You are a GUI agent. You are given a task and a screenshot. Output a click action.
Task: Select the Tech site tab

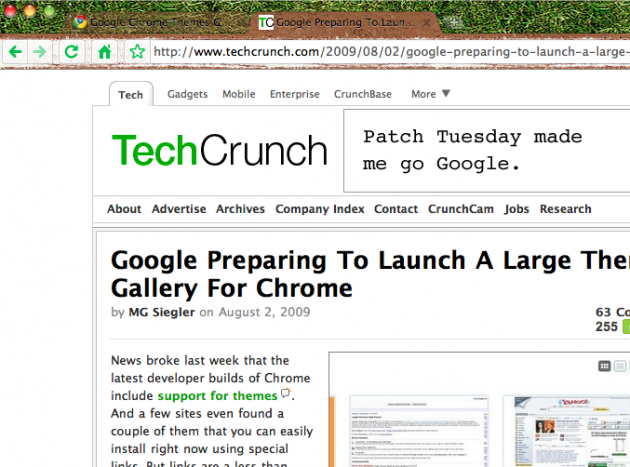tap(131, 94)
